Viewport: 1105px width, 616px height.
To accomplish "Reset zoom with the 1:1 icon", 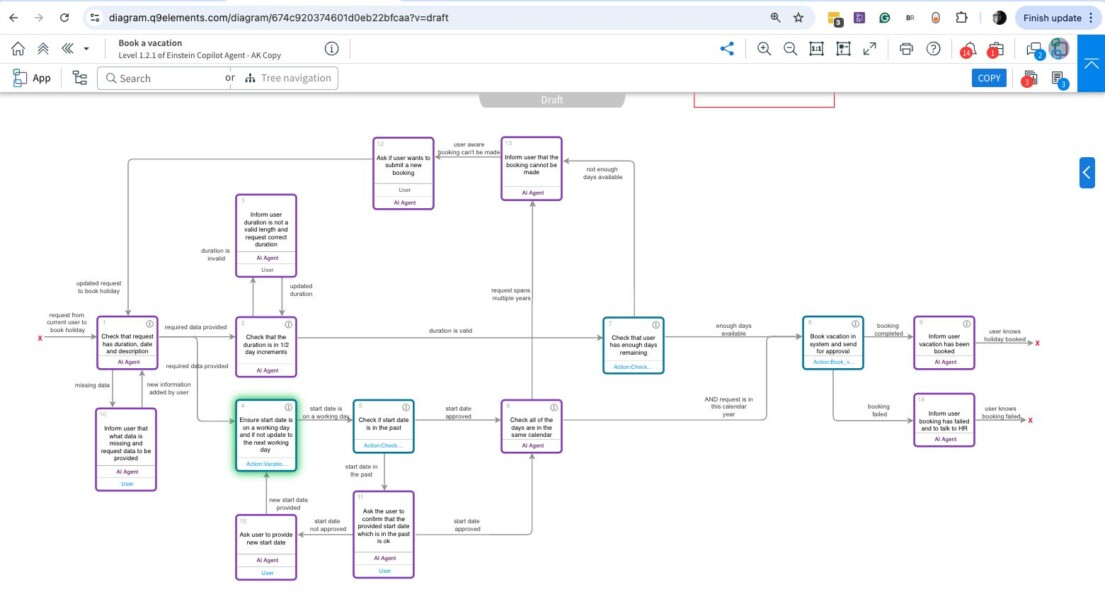I will click(816, 49).
